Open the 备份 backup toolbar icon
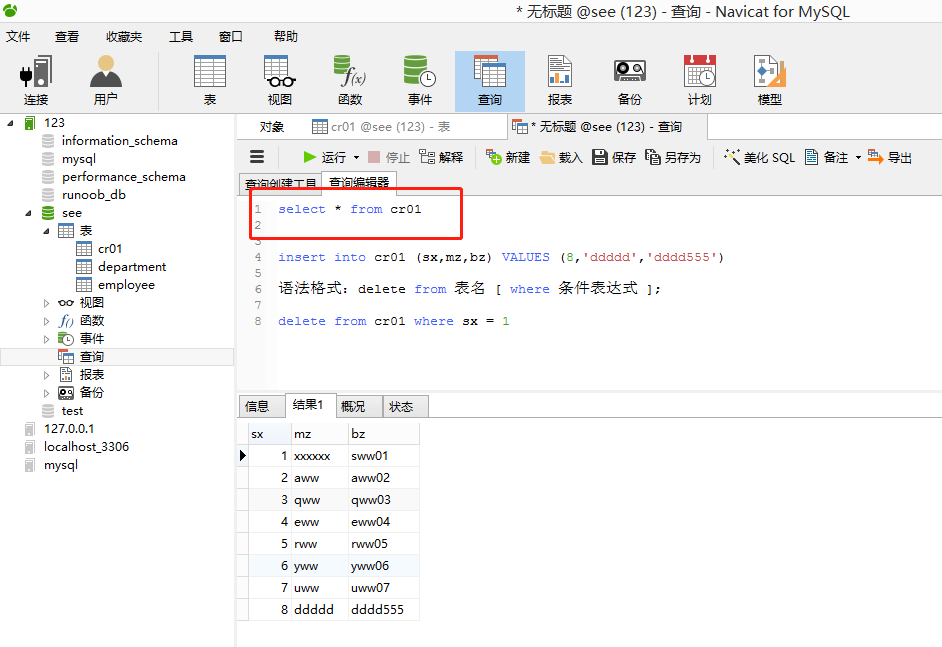This screenshot has width=942, height=647. (x=630, y=81)
